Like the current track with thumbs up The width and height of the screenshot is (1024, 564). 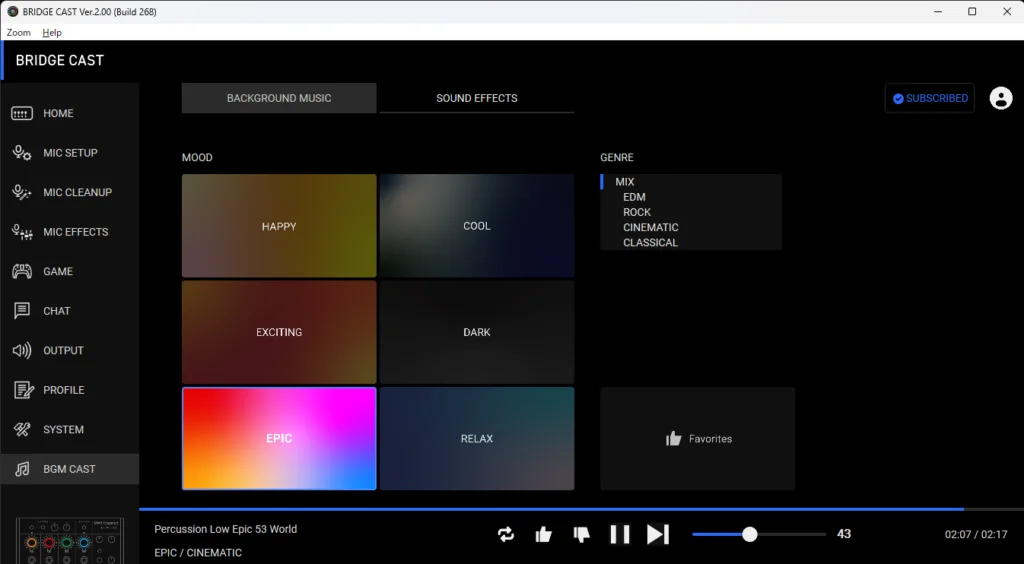pos(543,535)
